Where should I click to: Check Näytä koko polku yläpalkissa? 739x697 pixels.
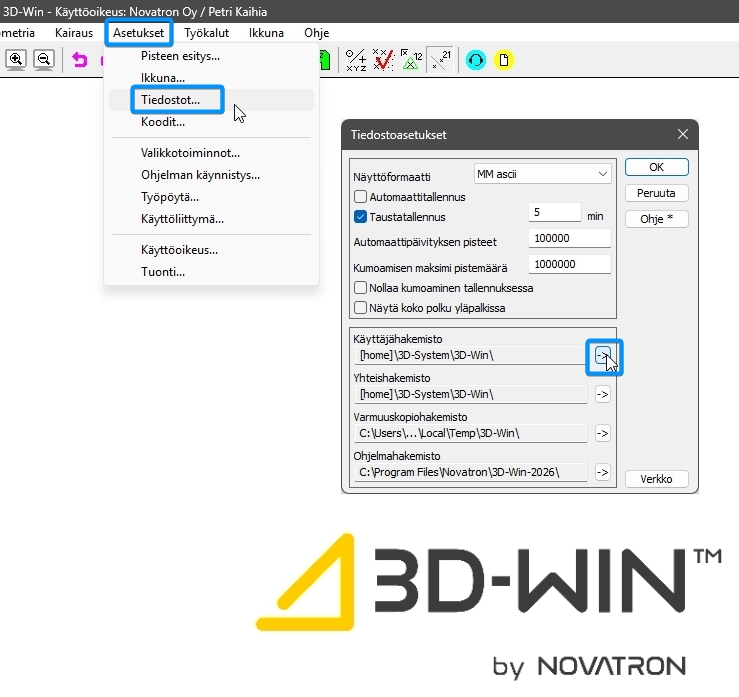pyautogui.click(x=360, y=308)
